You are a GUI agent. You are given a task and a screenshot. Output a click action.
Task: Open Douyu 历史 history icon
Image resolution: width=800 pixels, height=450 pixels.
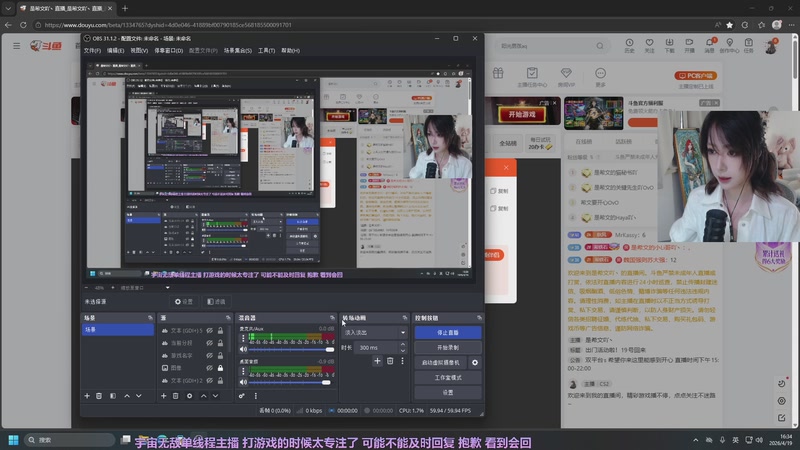click(629, 45)
